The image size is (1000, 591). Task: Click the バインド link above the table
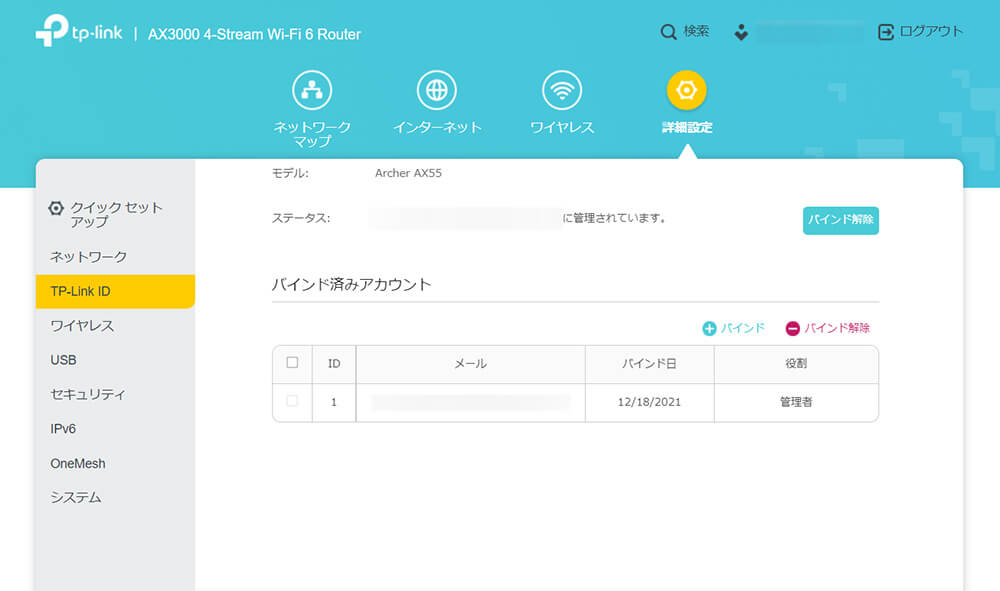[742, 328]
